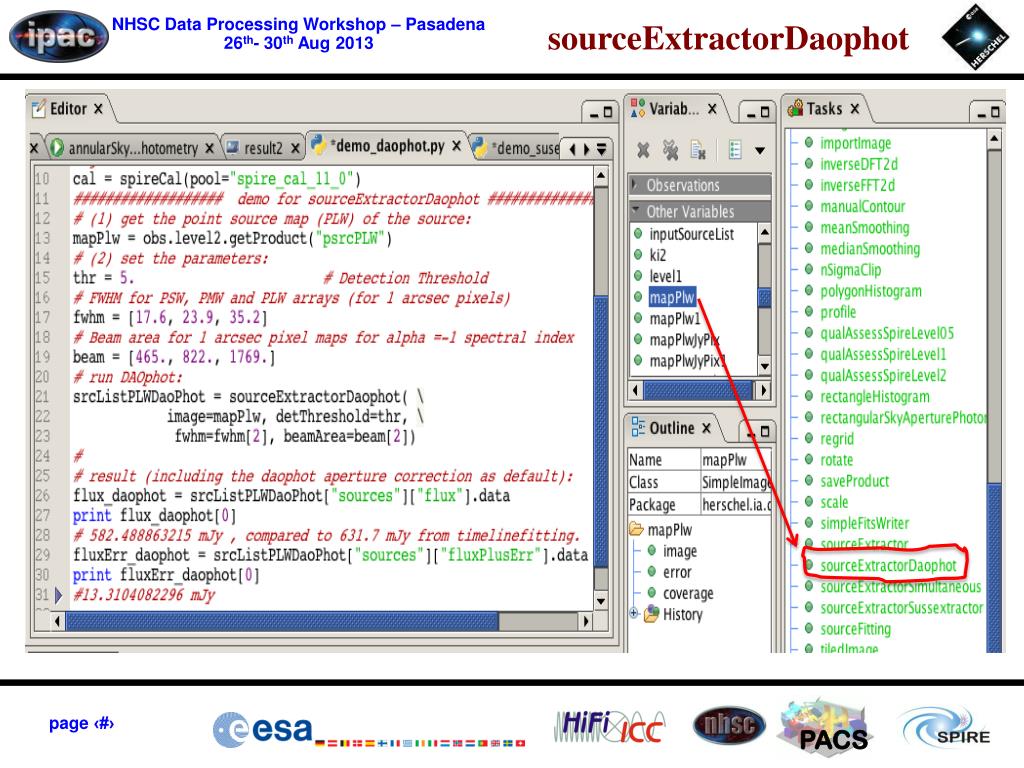The width and height of the screenshot is (1024, 768).
Task: Click the Tasks view icon
Action: [795, 108]
